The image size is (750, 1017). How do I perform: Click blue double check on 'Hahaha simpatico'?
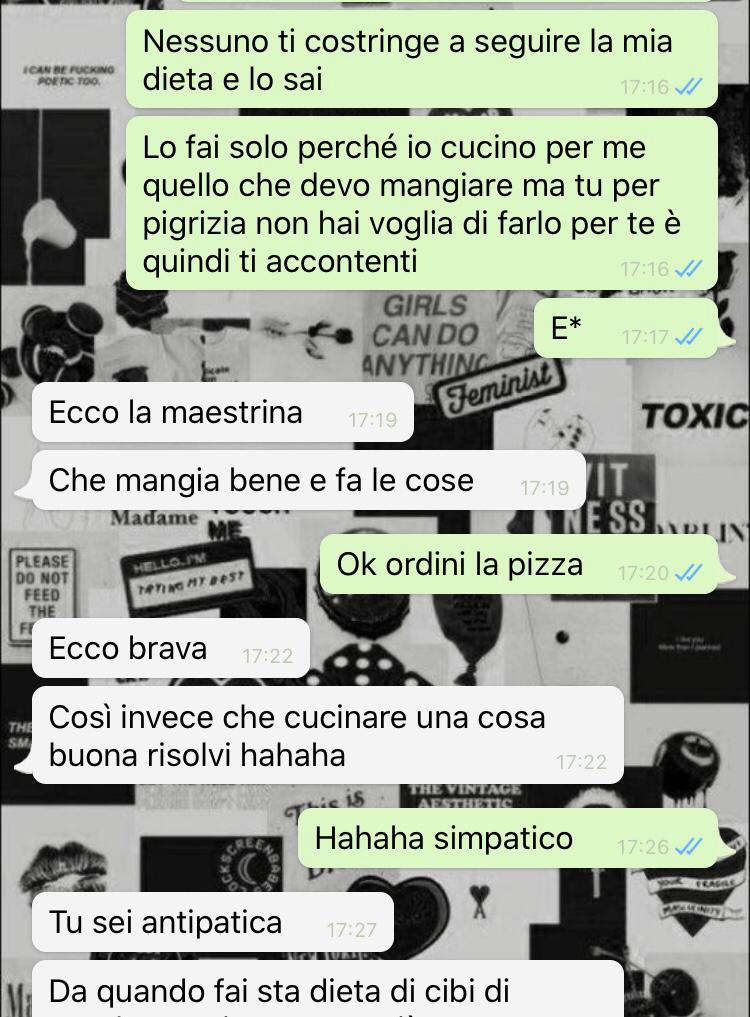pos(688,846)
